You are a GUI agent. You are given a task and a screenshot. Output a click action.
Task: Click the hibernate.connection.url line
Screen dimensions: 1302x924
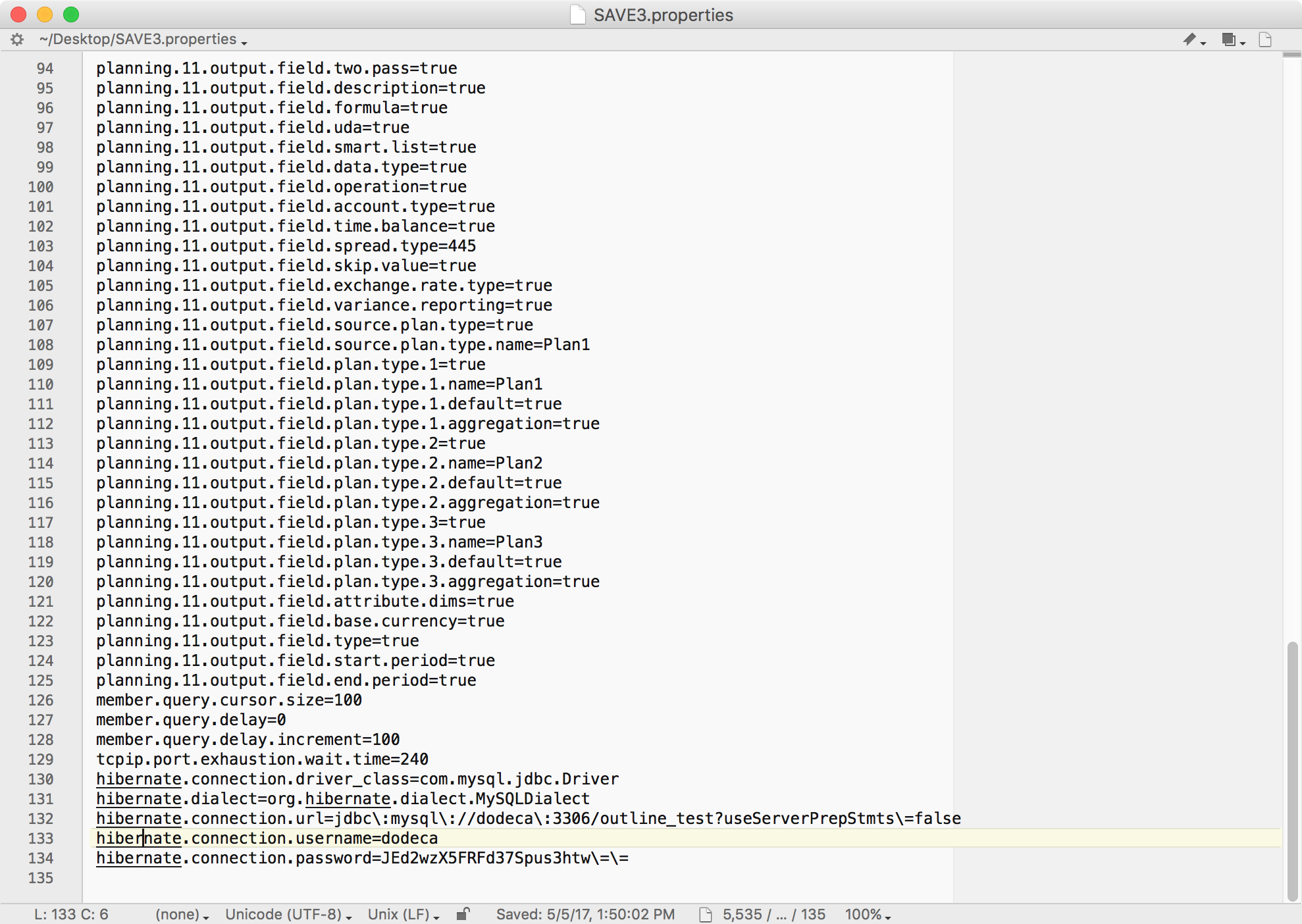[529, 819]
